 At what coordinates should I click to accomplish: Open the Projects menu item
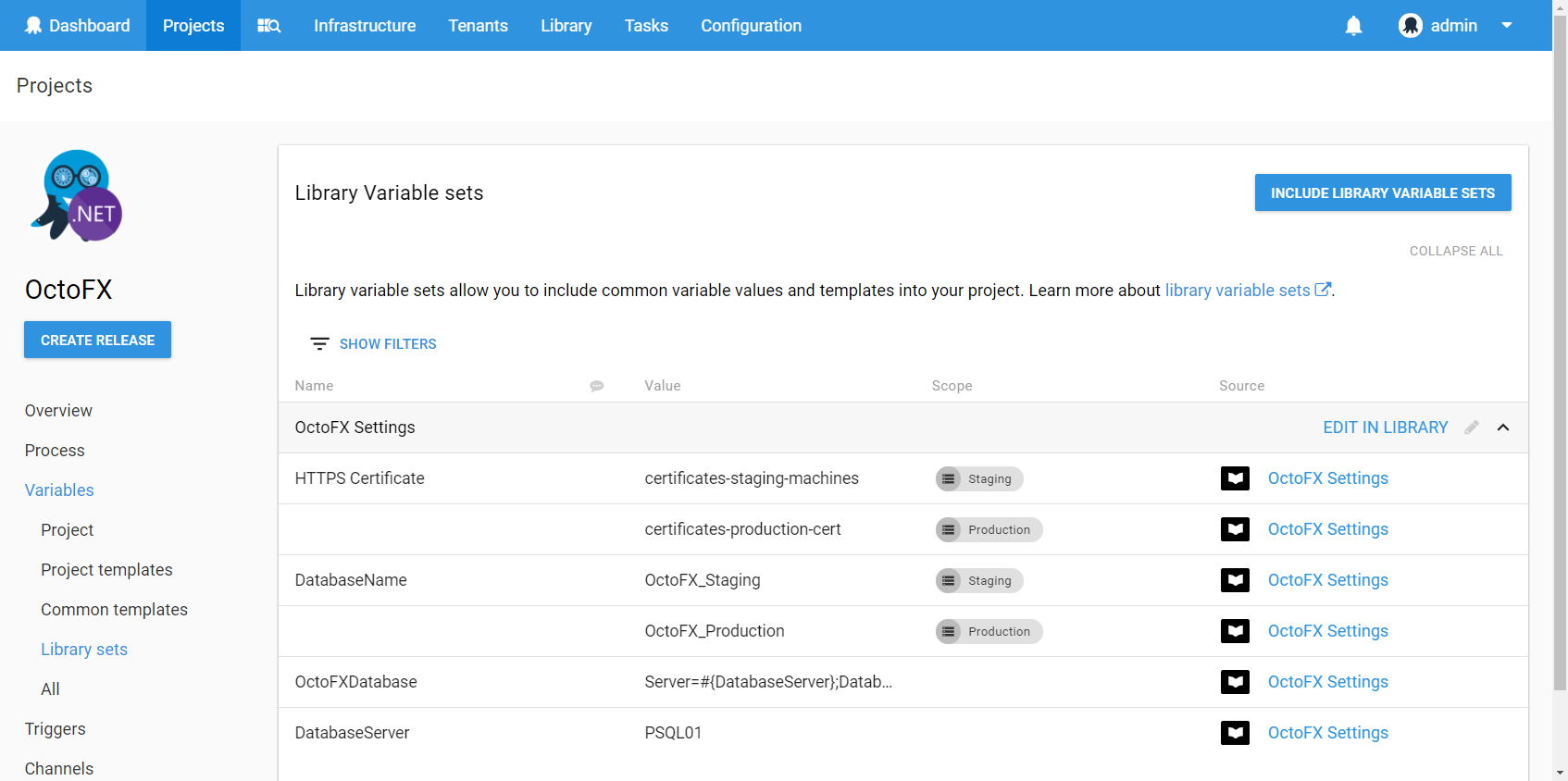[x=193, y=26]
